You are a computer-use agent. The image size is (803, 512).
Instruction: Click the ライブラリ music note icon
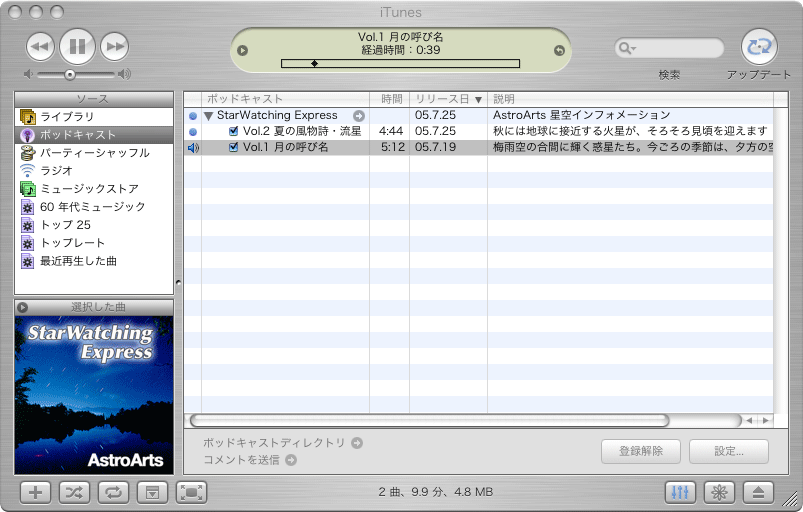click(28, 117)
